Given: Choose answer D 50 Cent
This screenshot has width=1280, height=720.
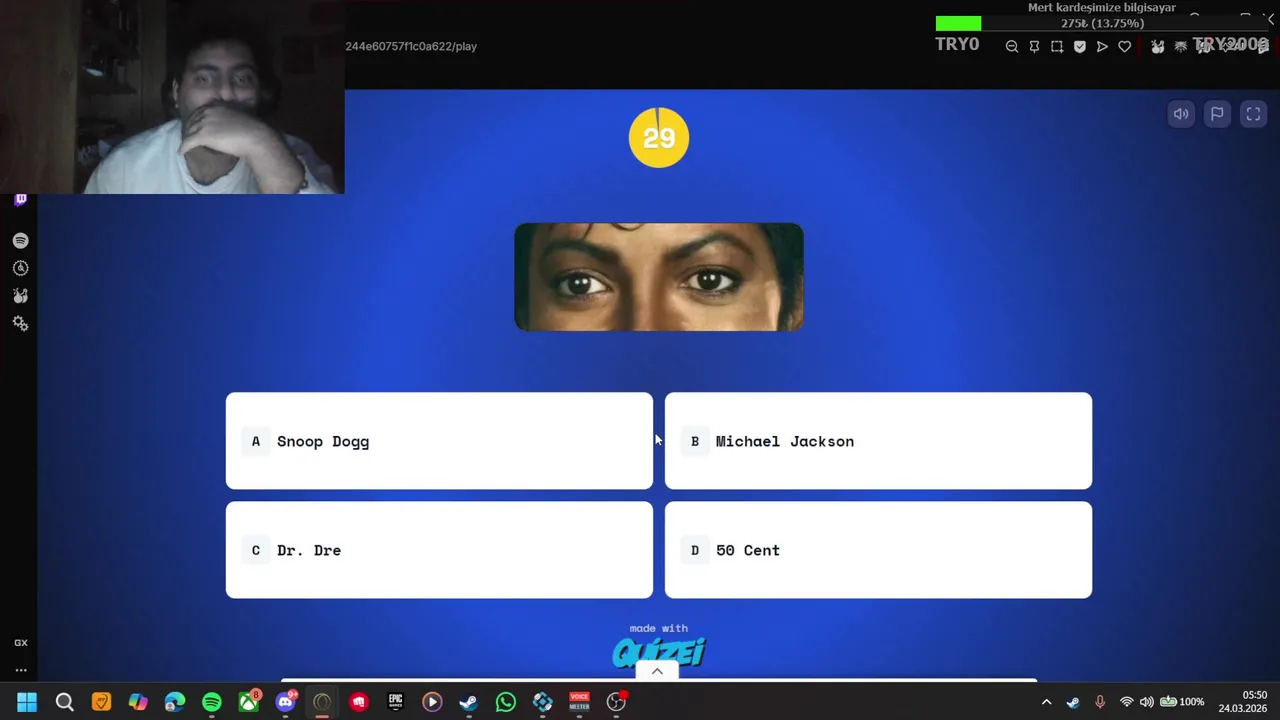Looking at the screenshot, I should tap(878, 550).
